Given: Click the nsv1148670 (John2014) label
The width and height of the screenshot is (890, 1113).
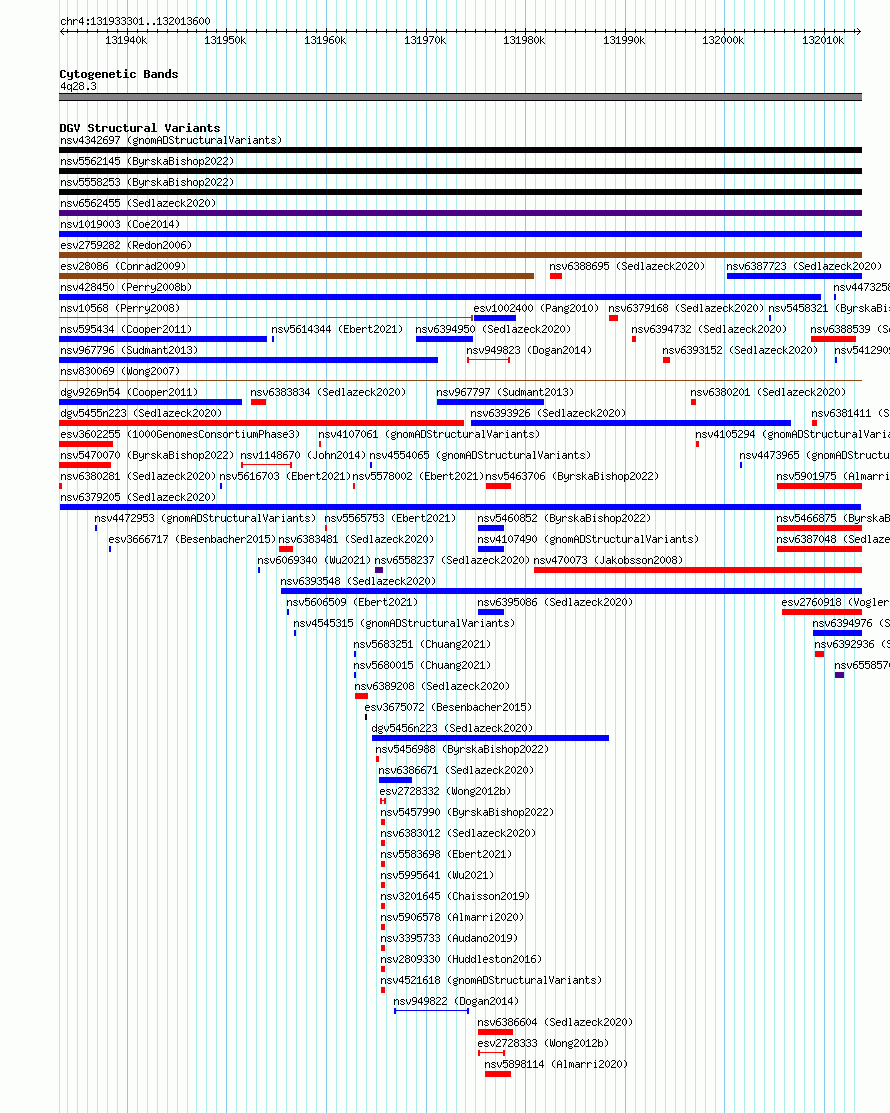Looking at the screenshot, I should point(303,455).
